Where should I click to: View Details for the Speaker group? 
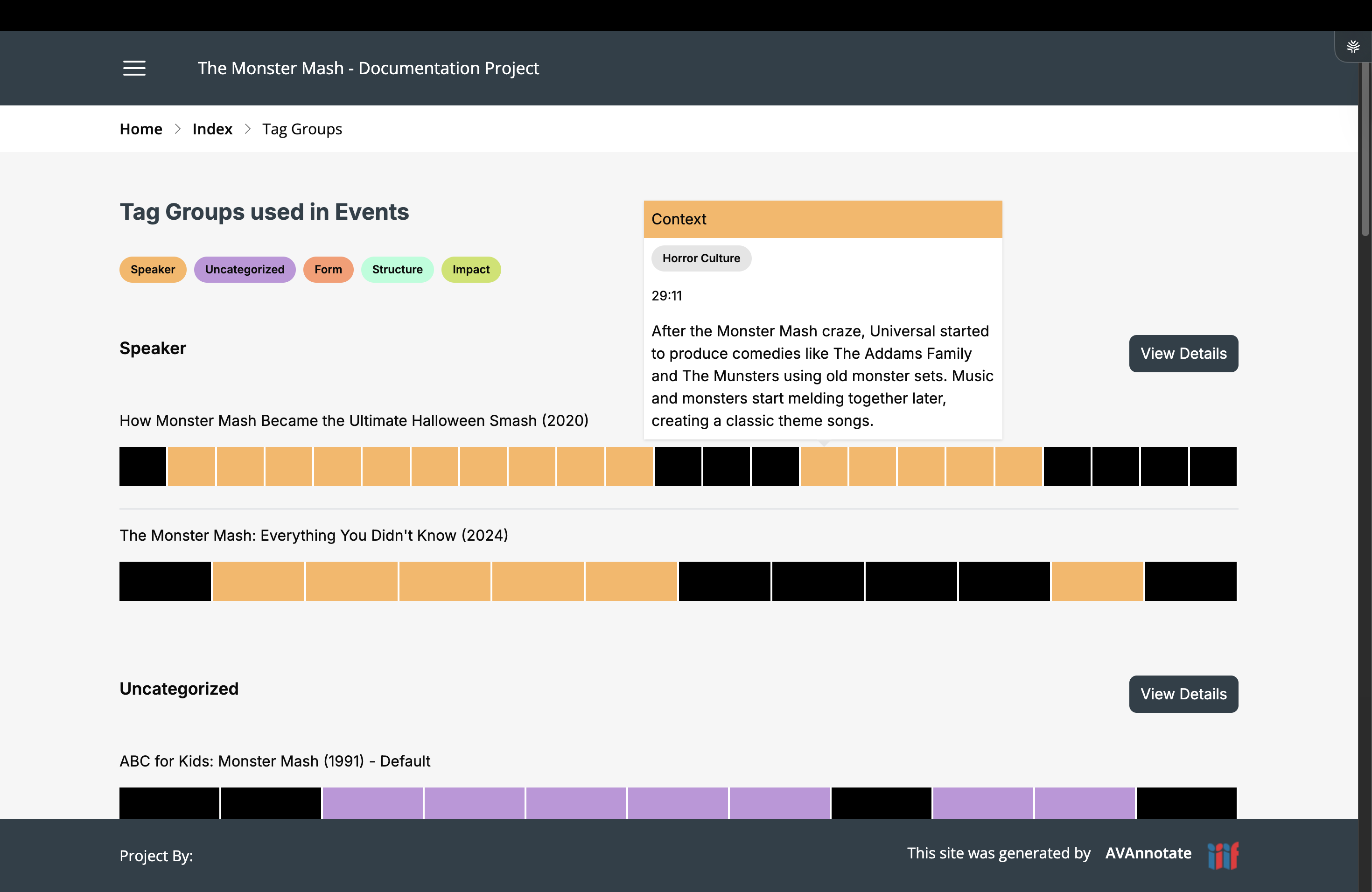pyautogui.click(x=1183, y=353)
